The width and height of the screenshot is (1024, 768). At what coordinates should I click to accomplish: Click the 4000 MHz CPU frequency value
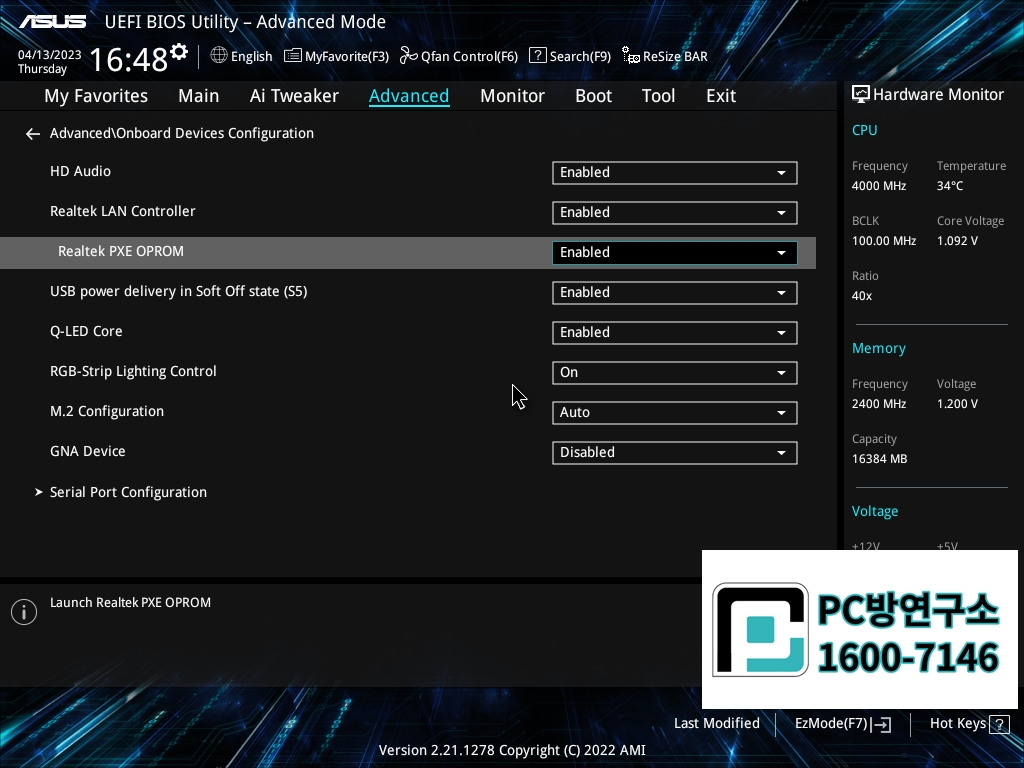pos(878,186)
